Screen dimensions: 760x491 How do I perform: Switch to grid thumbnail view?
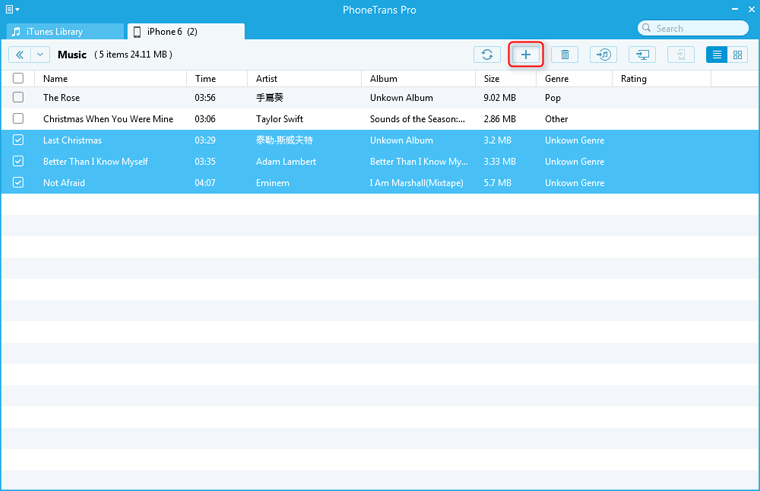pyautogui.click(x=738, y=55)
